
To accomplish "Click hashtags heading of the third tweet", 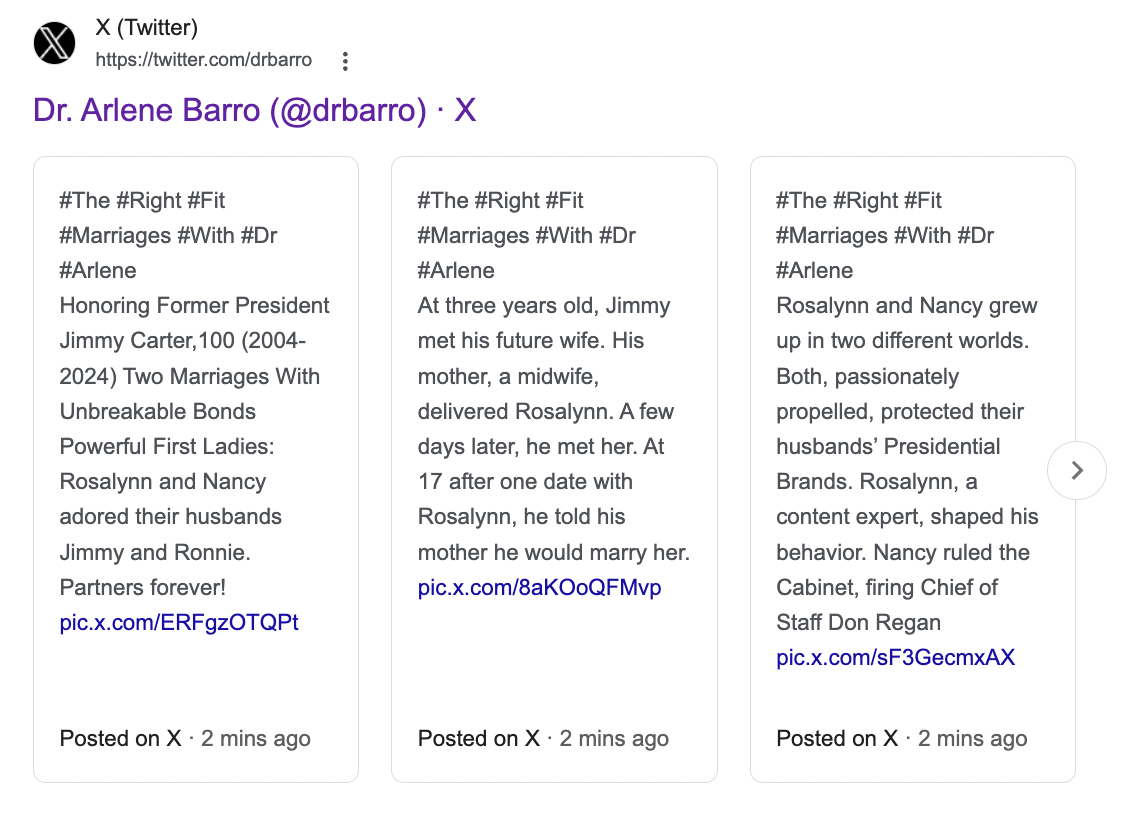I will [x=884, y=235].
